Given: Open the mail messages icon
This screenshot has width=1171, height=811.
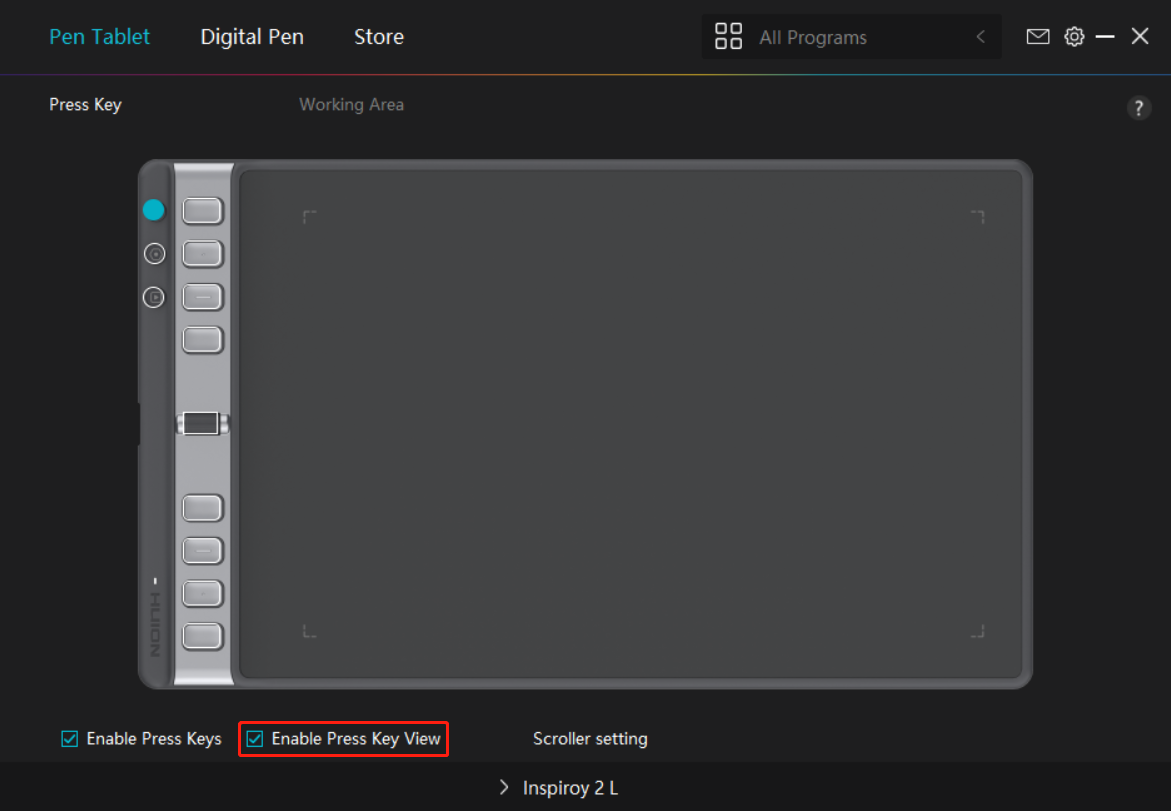Looking at the screenshot, I should point(1038,37).
